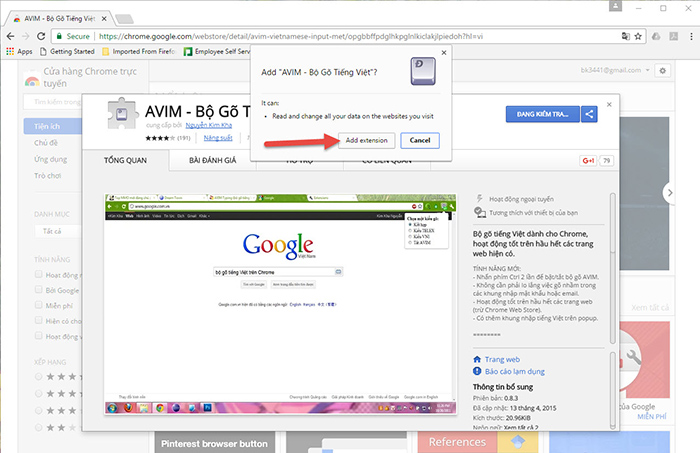This screenshot has width=700, height=453.
Task: Click the translate page icon in address bar
Action: pos(625,36)
